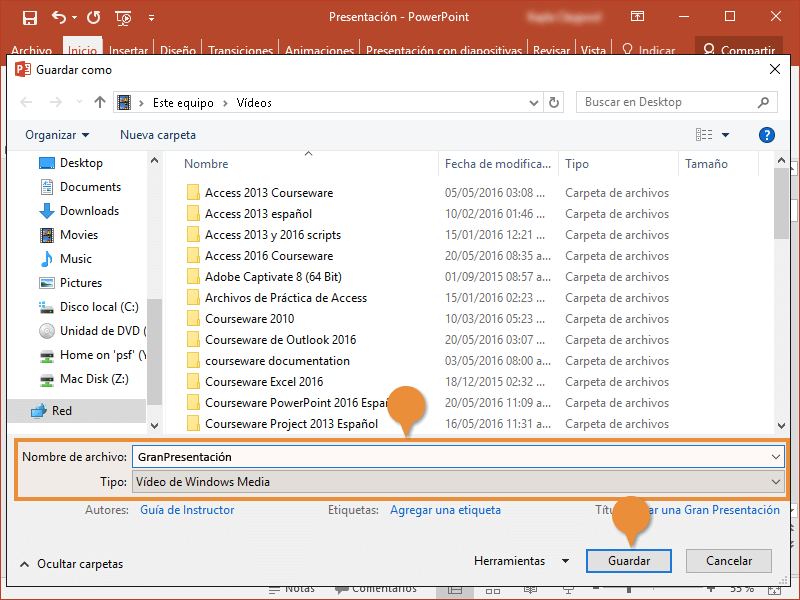Open the Organizar menu
800x600 pixels.
(57, 135)
